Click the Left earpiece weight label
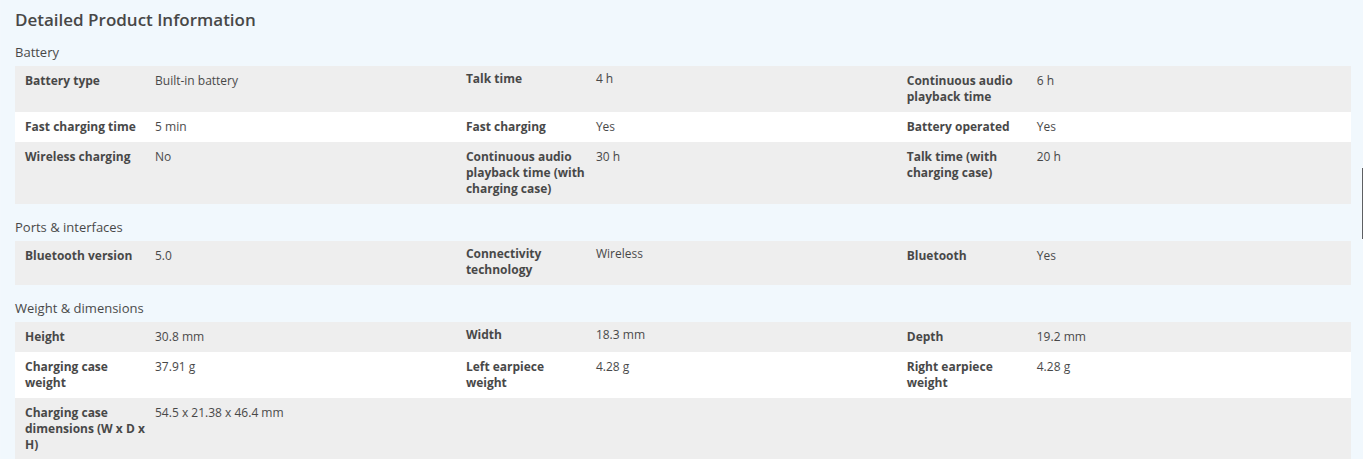Image resolution: width=1363 pixels, height=459 pixels. pos(504,375)
